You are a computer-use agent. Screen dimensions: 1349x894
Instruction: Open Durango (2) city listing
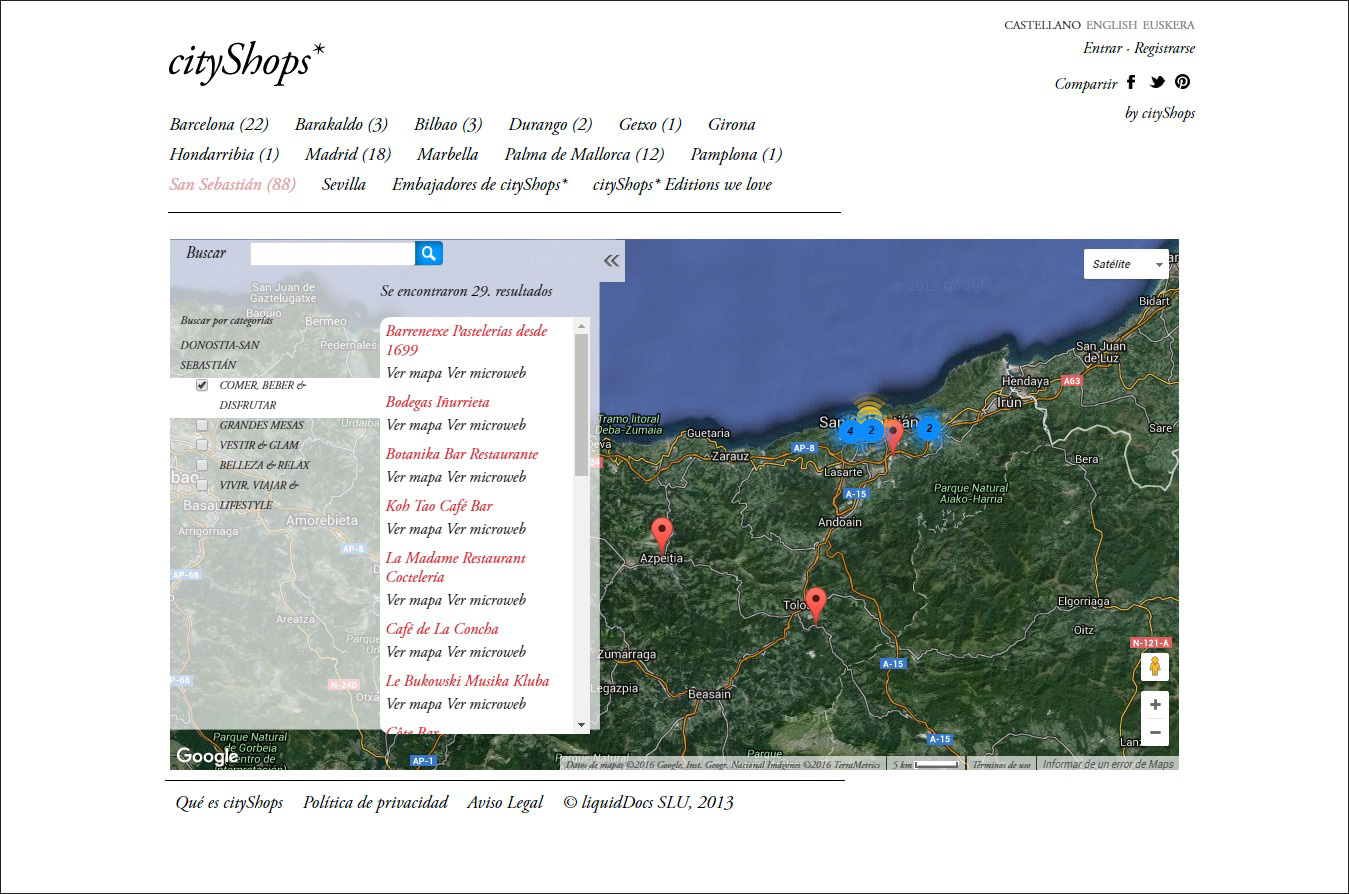[550, 125]
